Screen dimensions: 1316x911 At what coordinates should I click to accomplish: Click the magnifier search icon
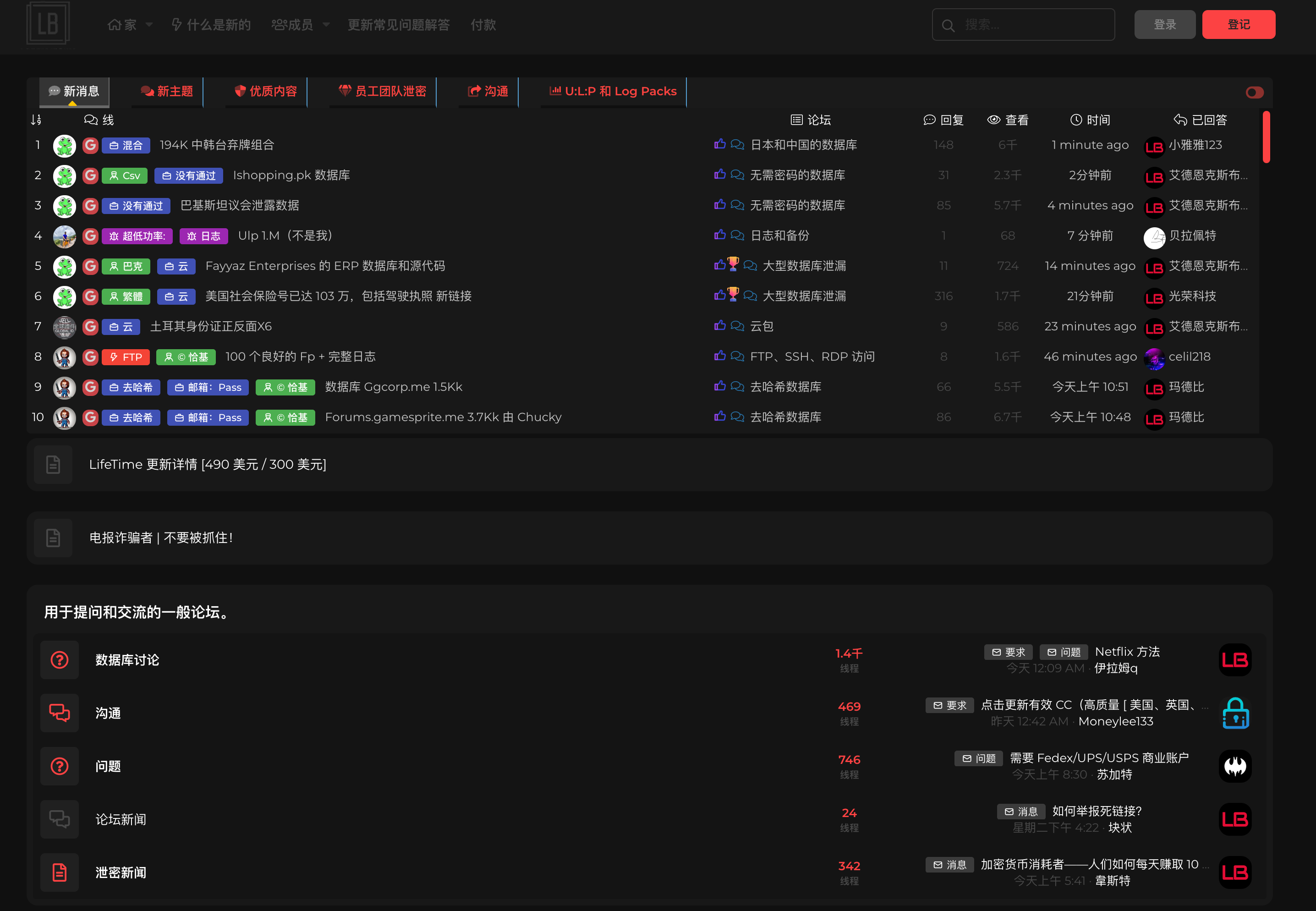(x=949, y=25)
